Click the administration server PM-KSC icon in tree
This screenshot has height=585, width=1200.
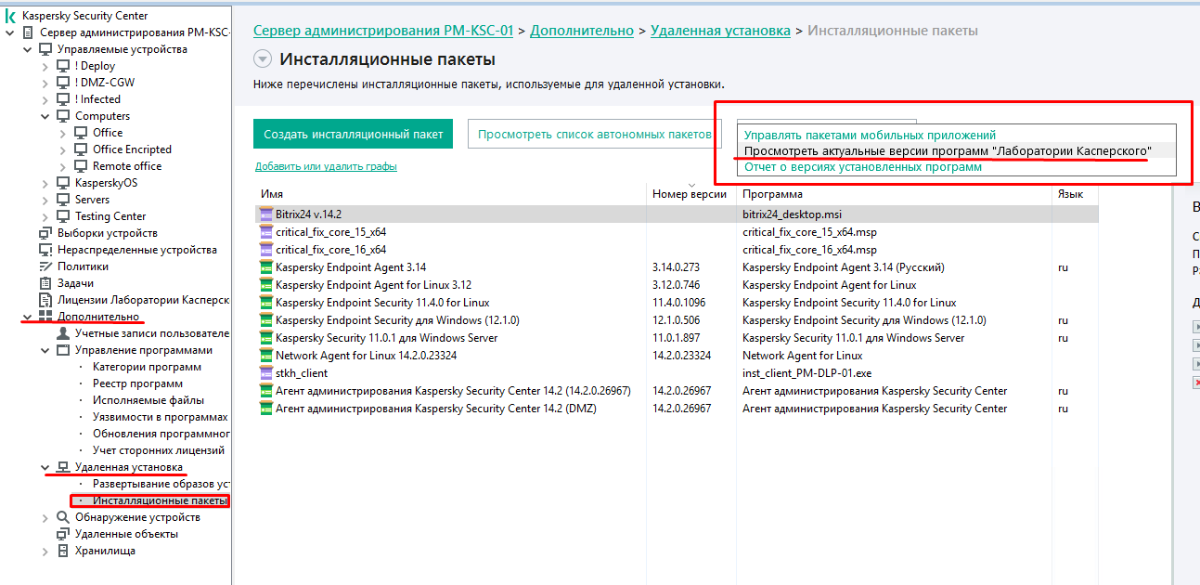click(28, 33)
